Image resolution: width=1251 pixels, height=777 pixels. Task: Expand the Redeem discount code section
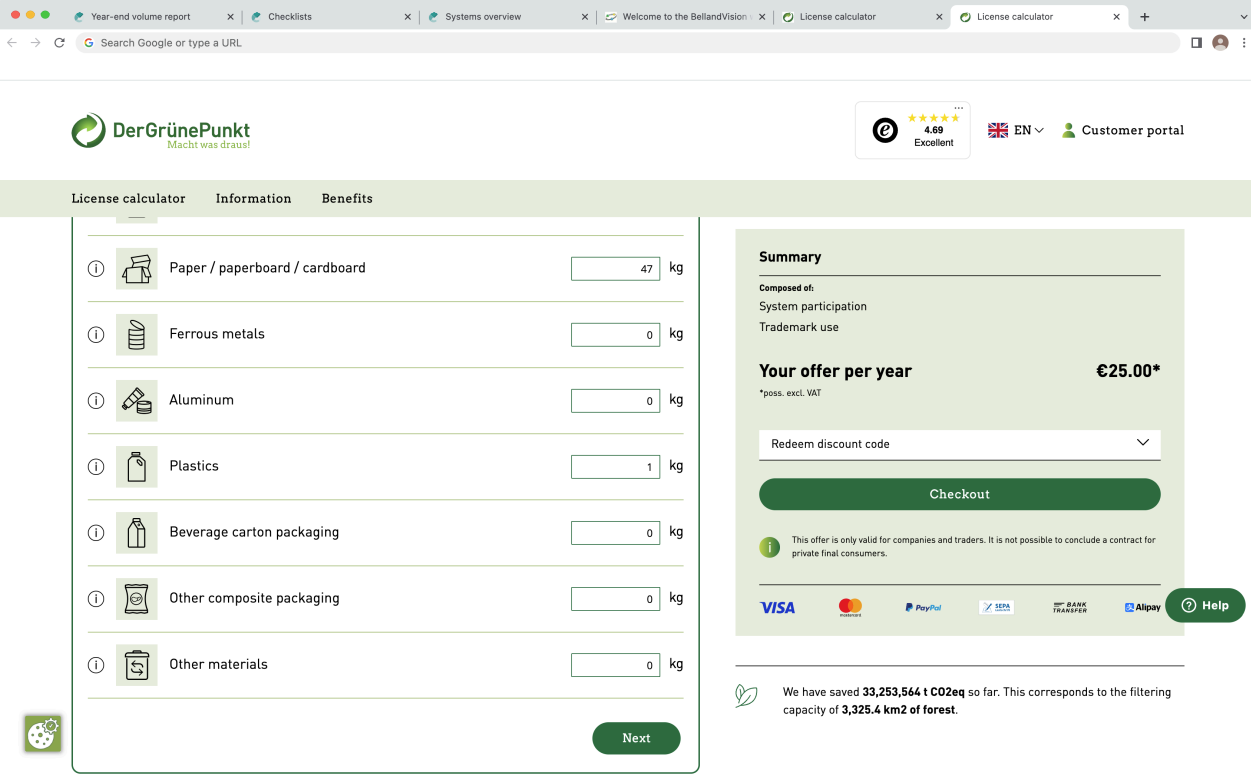coord(959,444)
